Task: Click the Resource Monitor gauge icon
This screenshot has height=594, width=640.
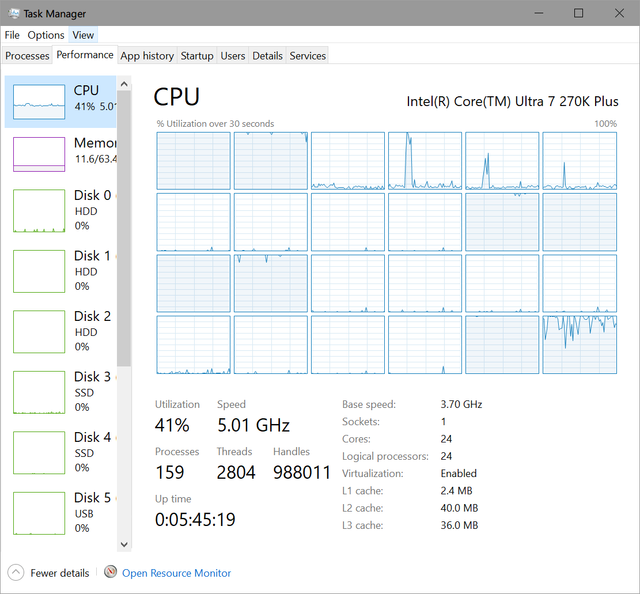Action: coord(110,572)
